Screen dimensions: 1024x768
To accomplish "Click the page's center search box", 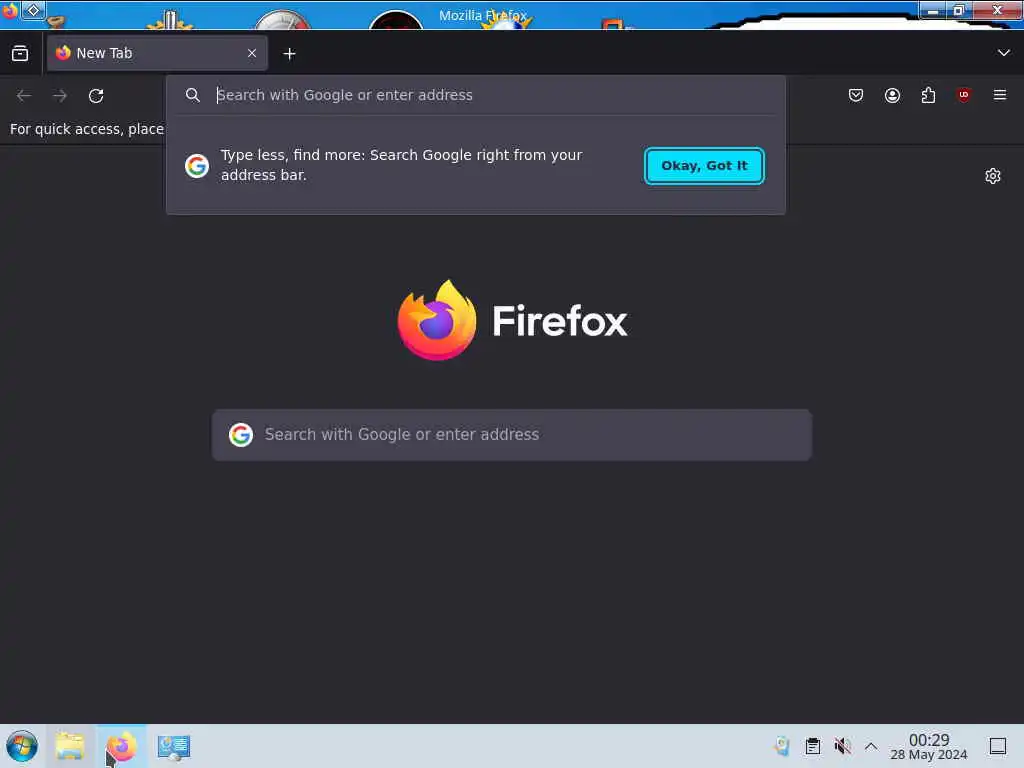I will [x=512, y=435].
